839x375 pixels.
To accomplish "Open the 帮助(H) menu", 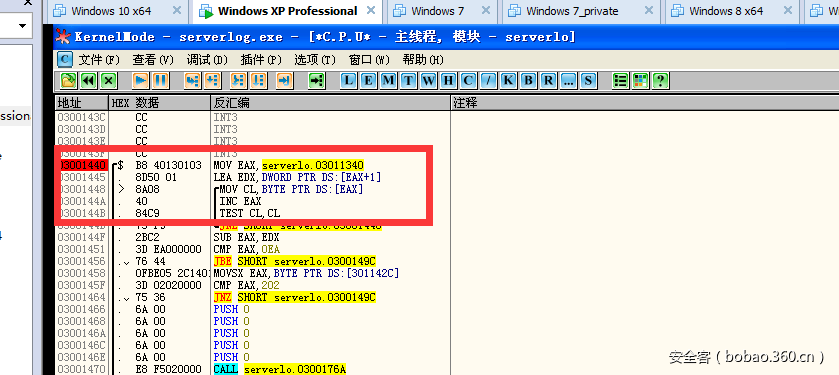I will tap(423, 59).
